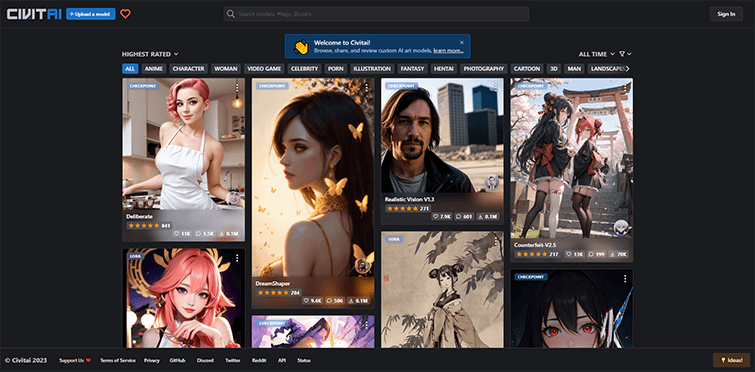Image resolution: width=755 pixels, height=372 pixels.
Task: Open the Terms of Service link
Action: point(117,360)
